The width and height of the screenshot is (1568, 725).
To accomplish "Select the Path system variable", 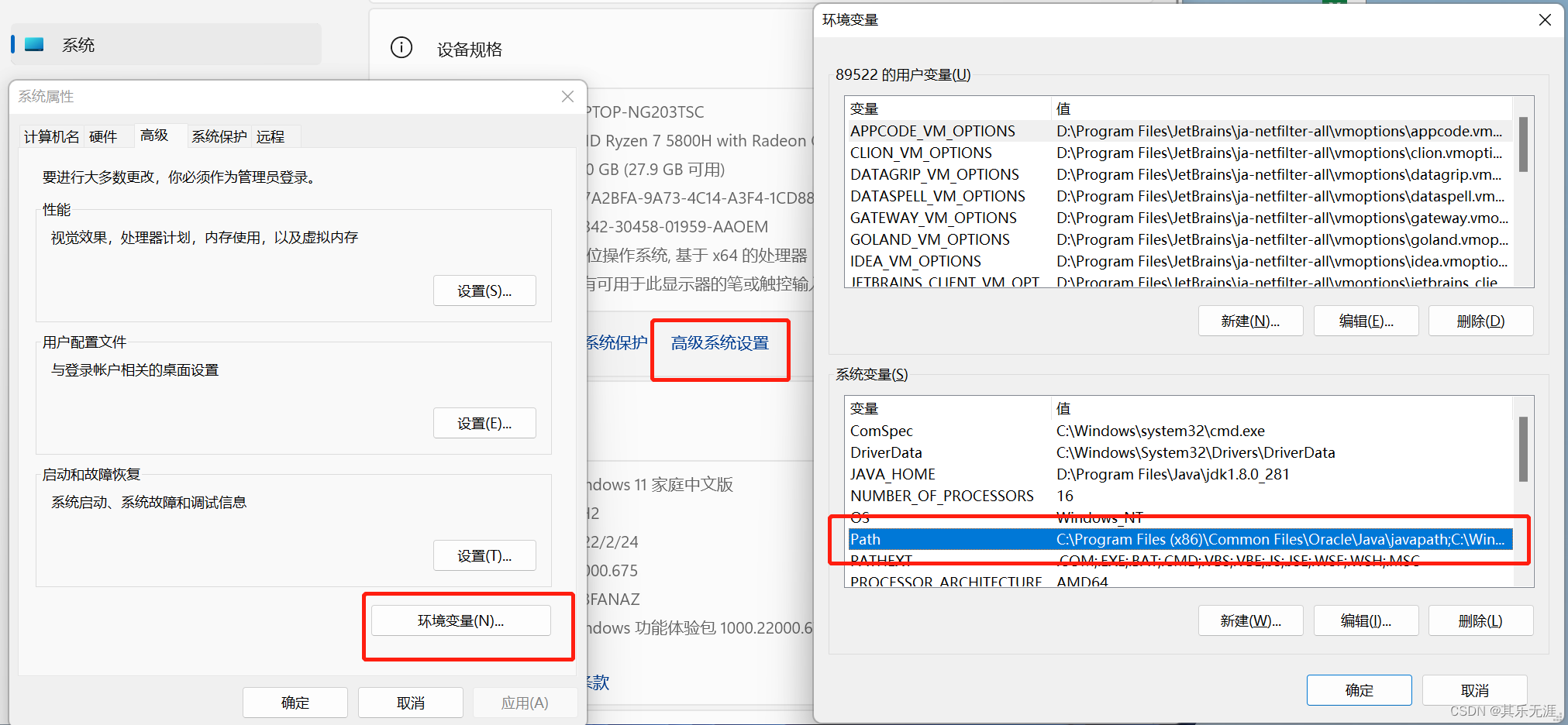I will (x=1180, y=539).
